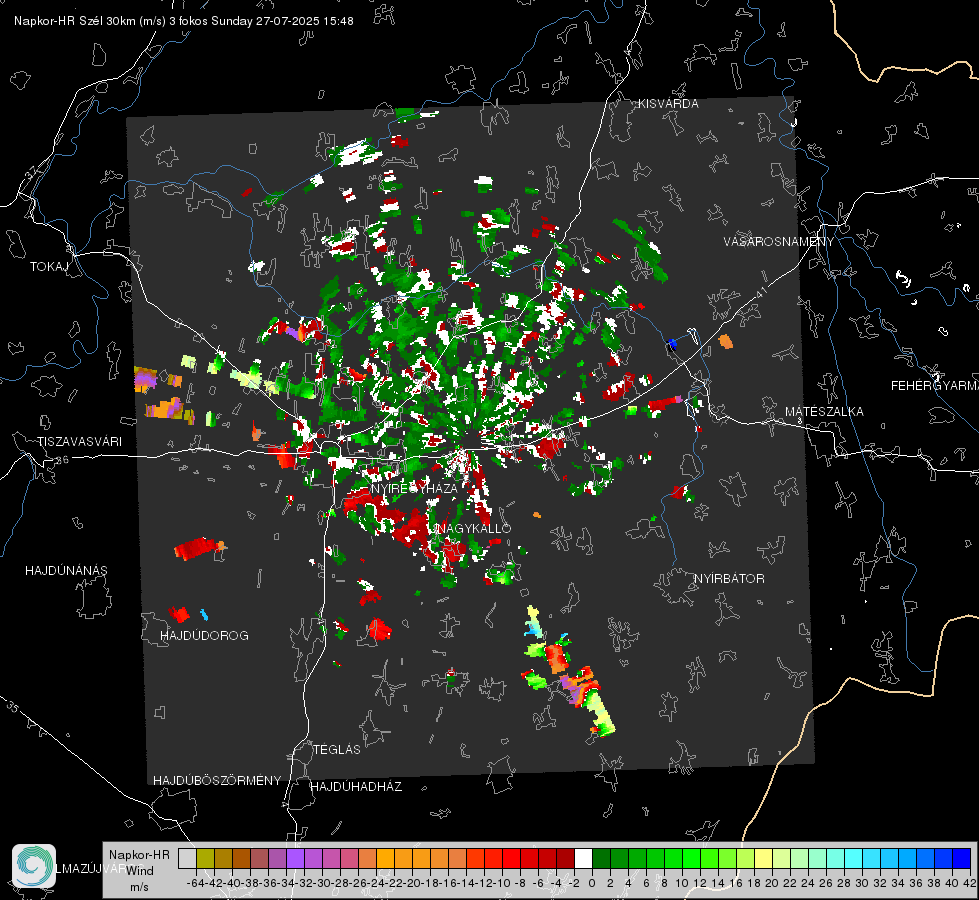Select the MÁTÉSZALKA town label

click(824, 412)
